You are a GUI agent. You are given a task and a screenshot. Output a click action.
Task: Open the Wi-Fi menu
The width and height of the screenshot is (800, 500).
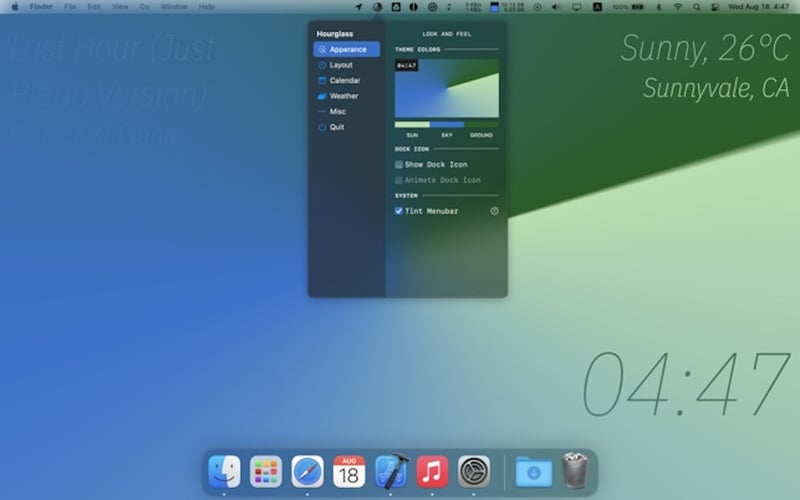[678, 7]
